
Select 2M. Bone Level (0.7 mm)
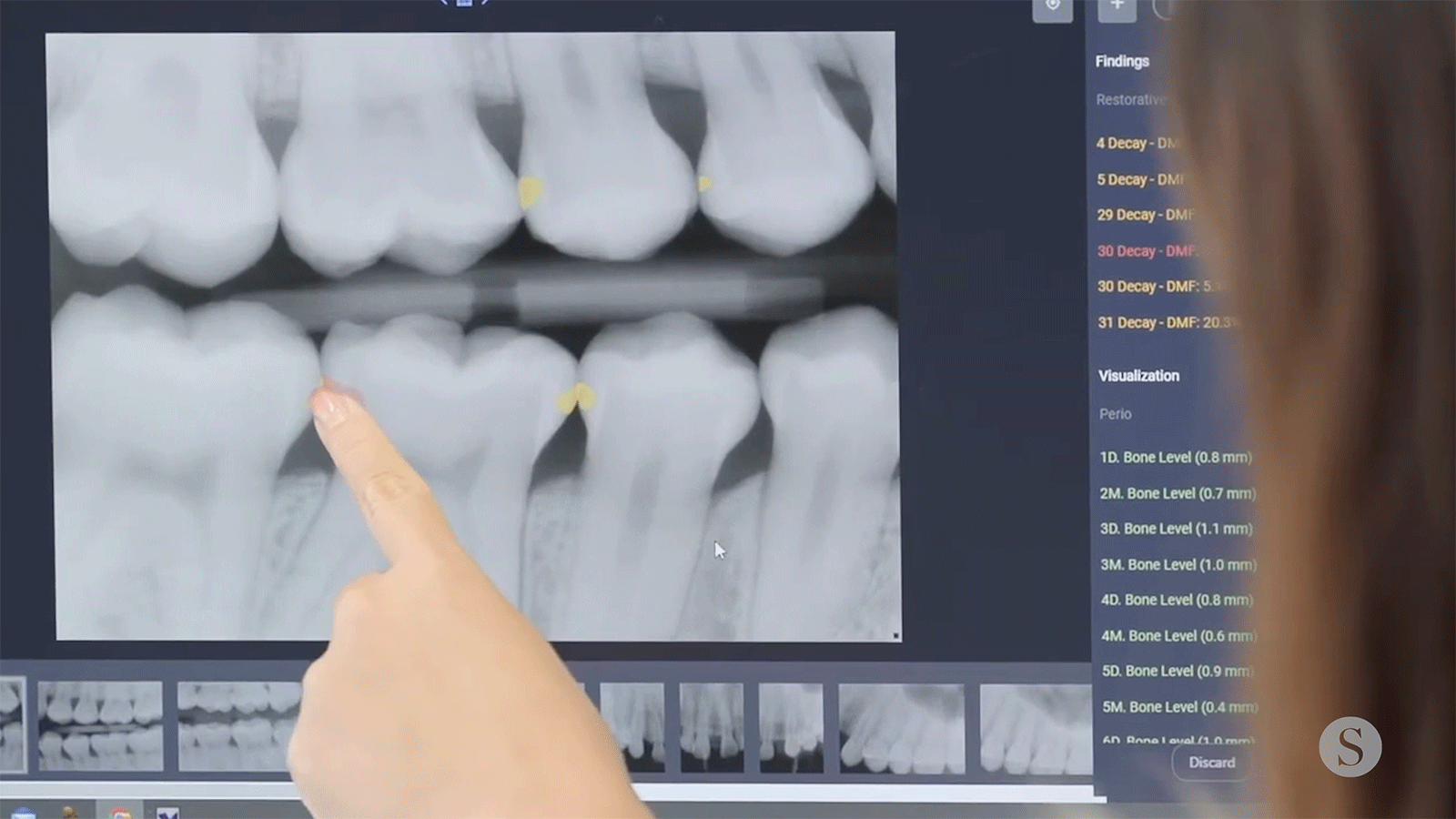(1178, 493)
